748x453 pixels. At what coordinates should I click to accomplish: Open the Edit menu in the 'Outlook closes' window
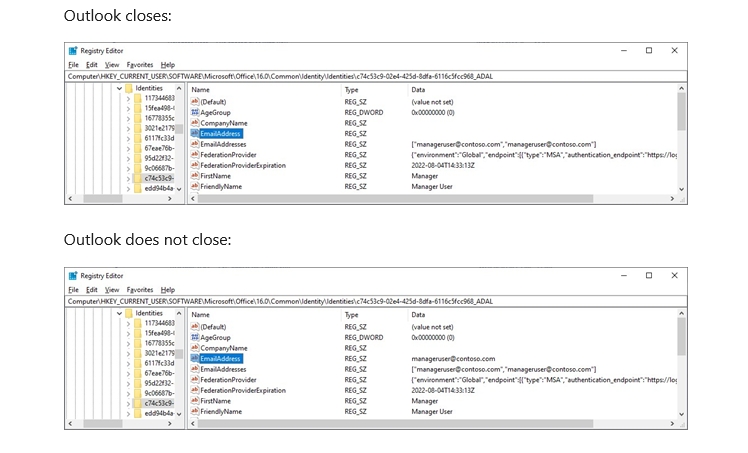pos(92,64)
